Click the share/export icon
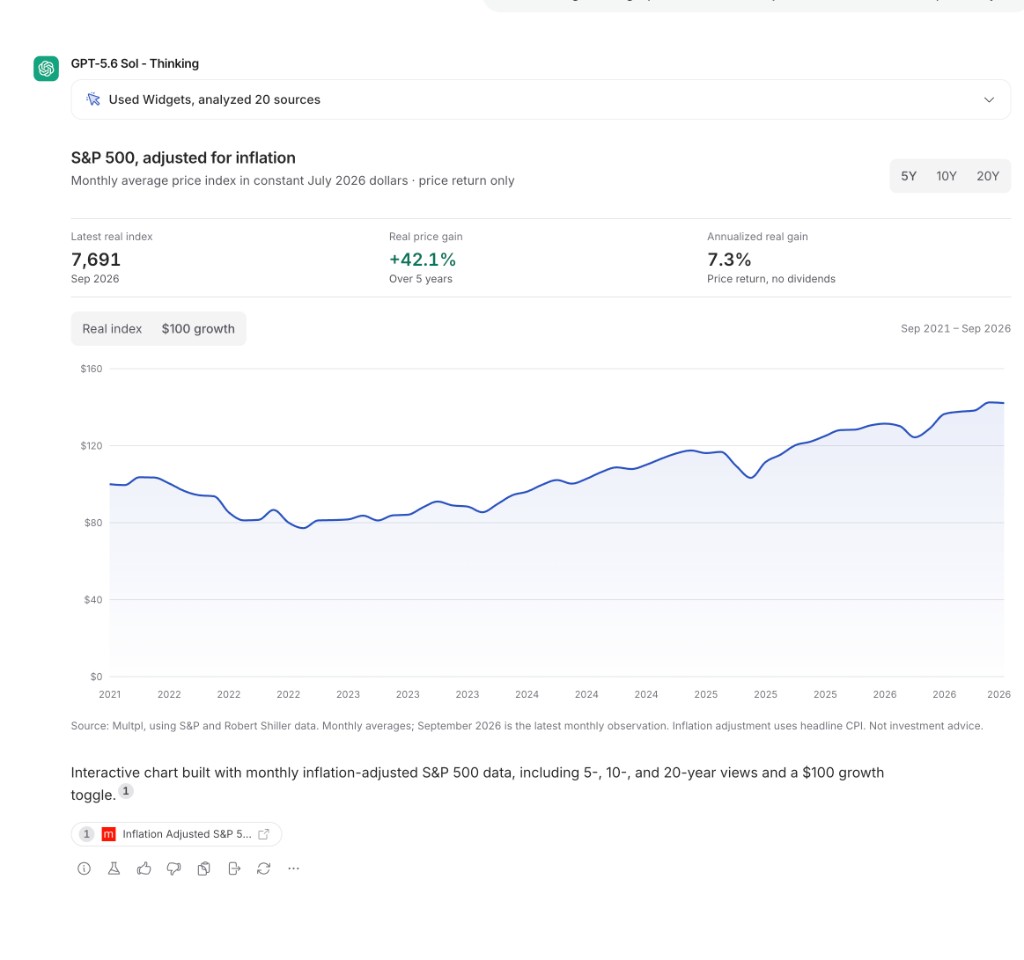The width and height of the screenshot is (1024, 960). (x=234, y=869)
